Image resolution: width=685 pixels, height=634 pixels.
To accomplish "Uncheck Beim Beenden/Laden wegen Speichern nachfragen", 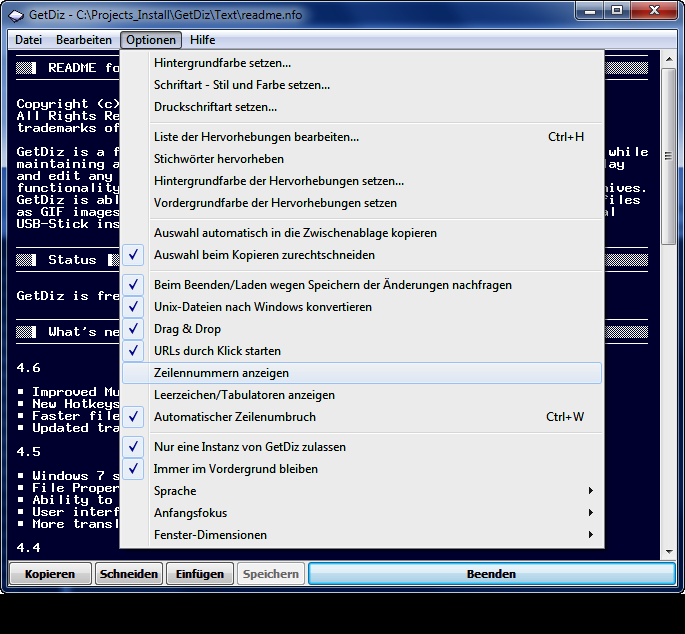I will tap(362, 285).
